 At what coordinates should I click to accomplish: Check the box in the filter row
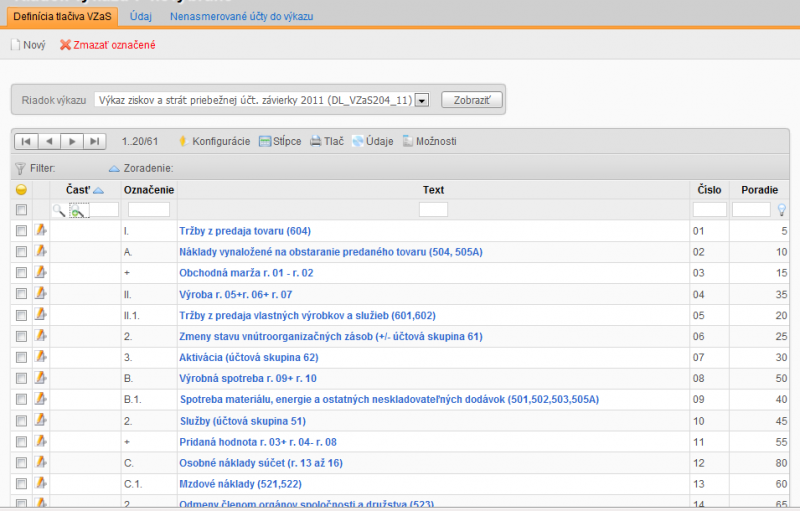[x=21, y=210]
